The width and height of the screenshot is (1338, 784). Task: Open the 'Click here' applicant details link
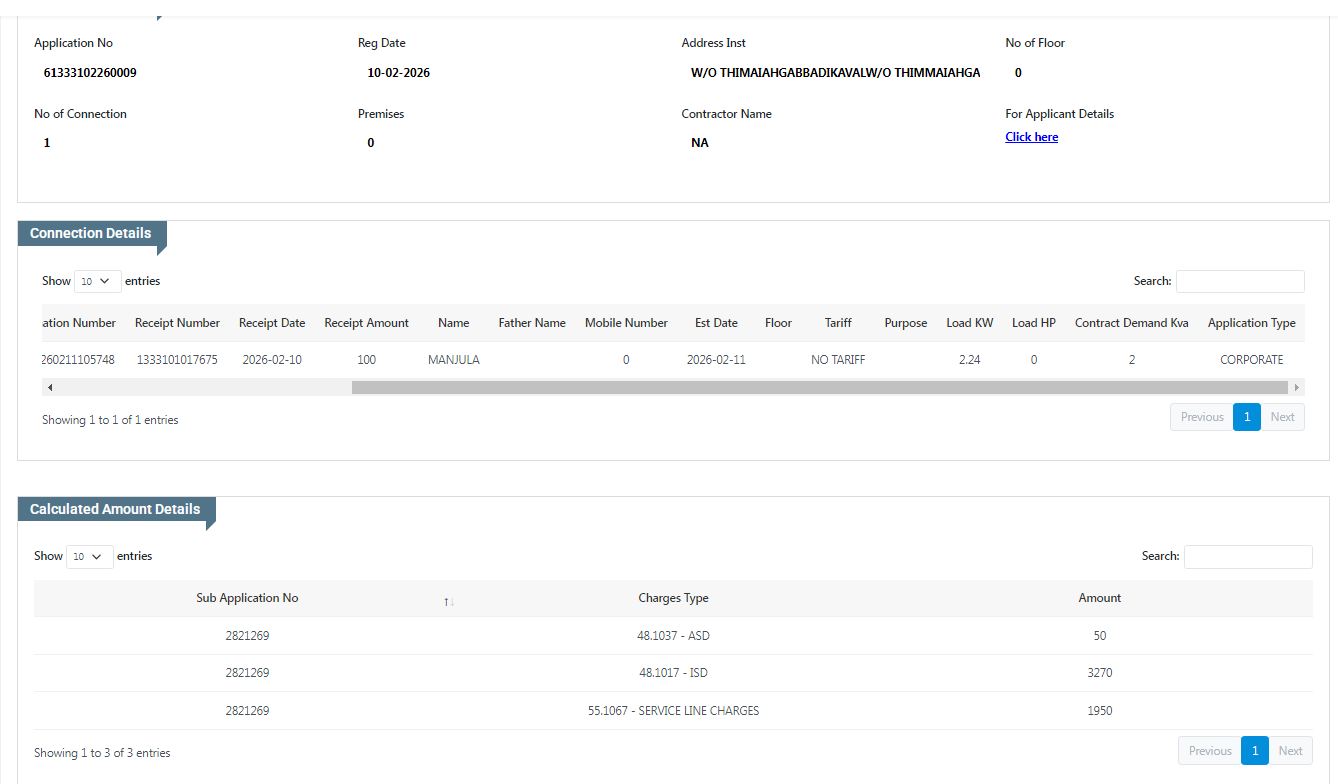pos(1031,137)
